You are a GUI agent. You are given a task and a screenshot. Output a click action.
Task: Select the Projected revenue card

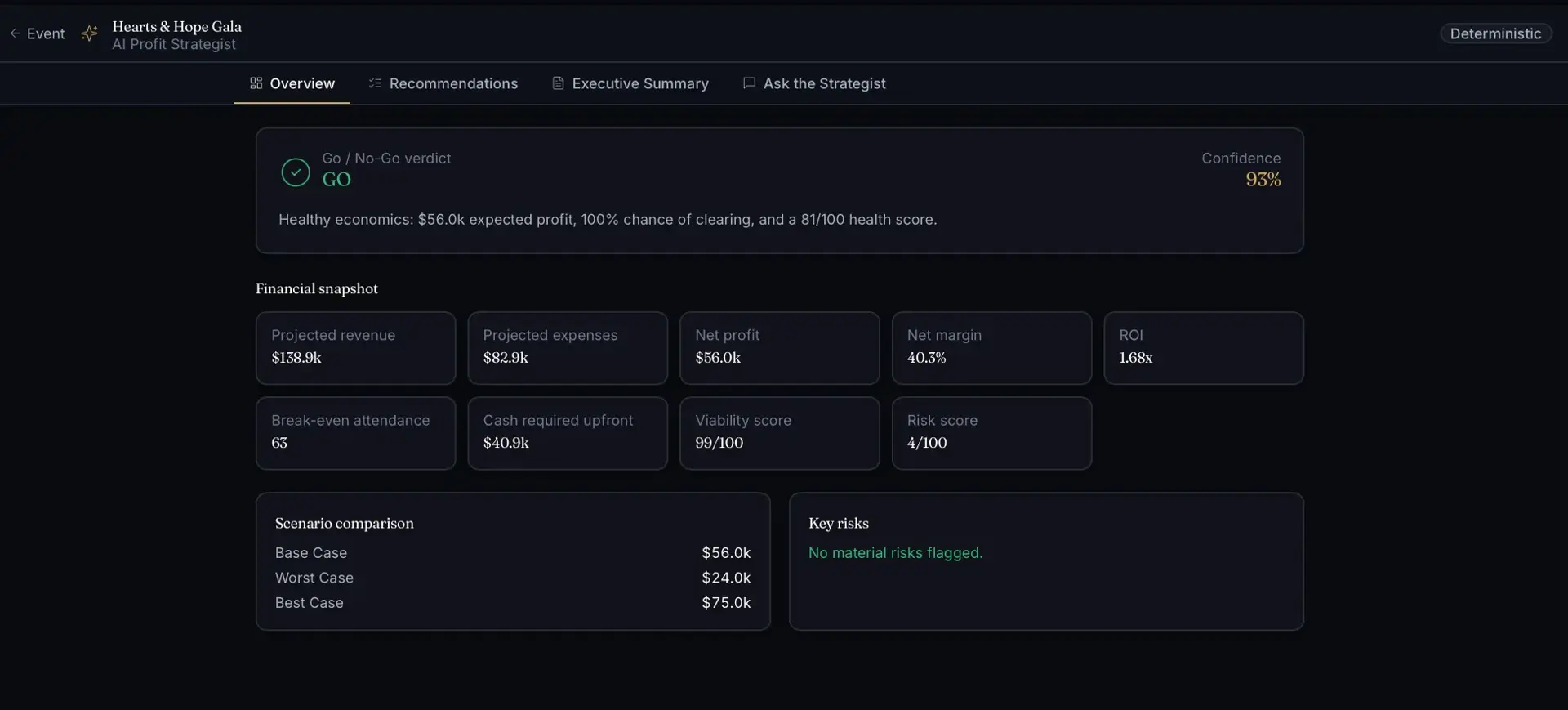click(355, 348)
